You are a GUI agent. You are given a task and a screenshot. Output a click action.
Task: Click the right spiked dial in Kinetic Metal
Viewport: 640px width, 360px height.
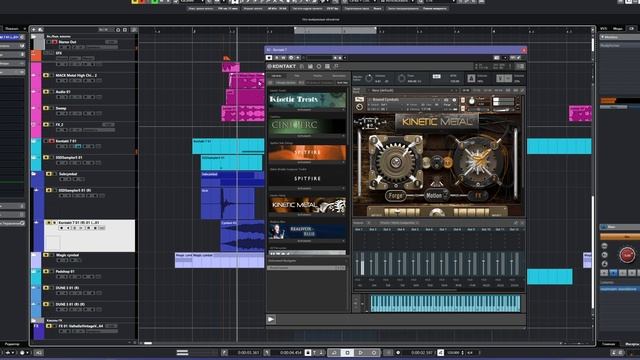[478, 161]
